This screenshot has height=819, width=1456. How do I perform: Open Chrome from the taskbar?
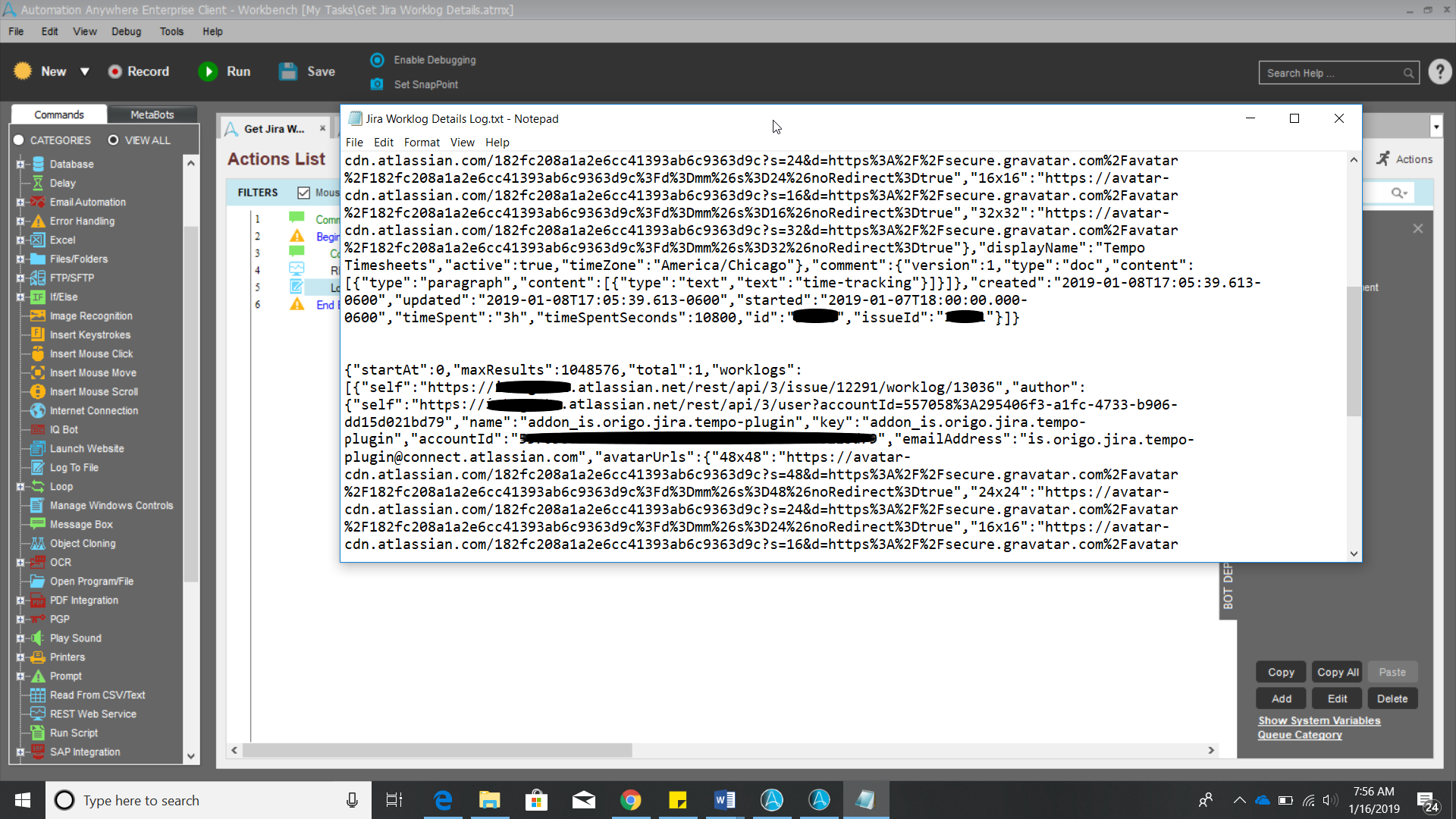pos(630,800)
